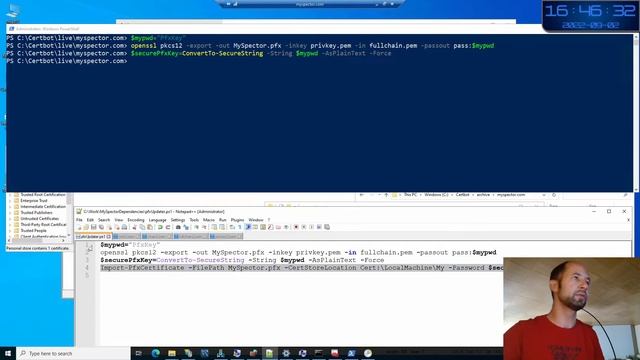Toggle file Monitoring (eye icon)
Viewport: 640px width, 360px height.
(286, 227)
